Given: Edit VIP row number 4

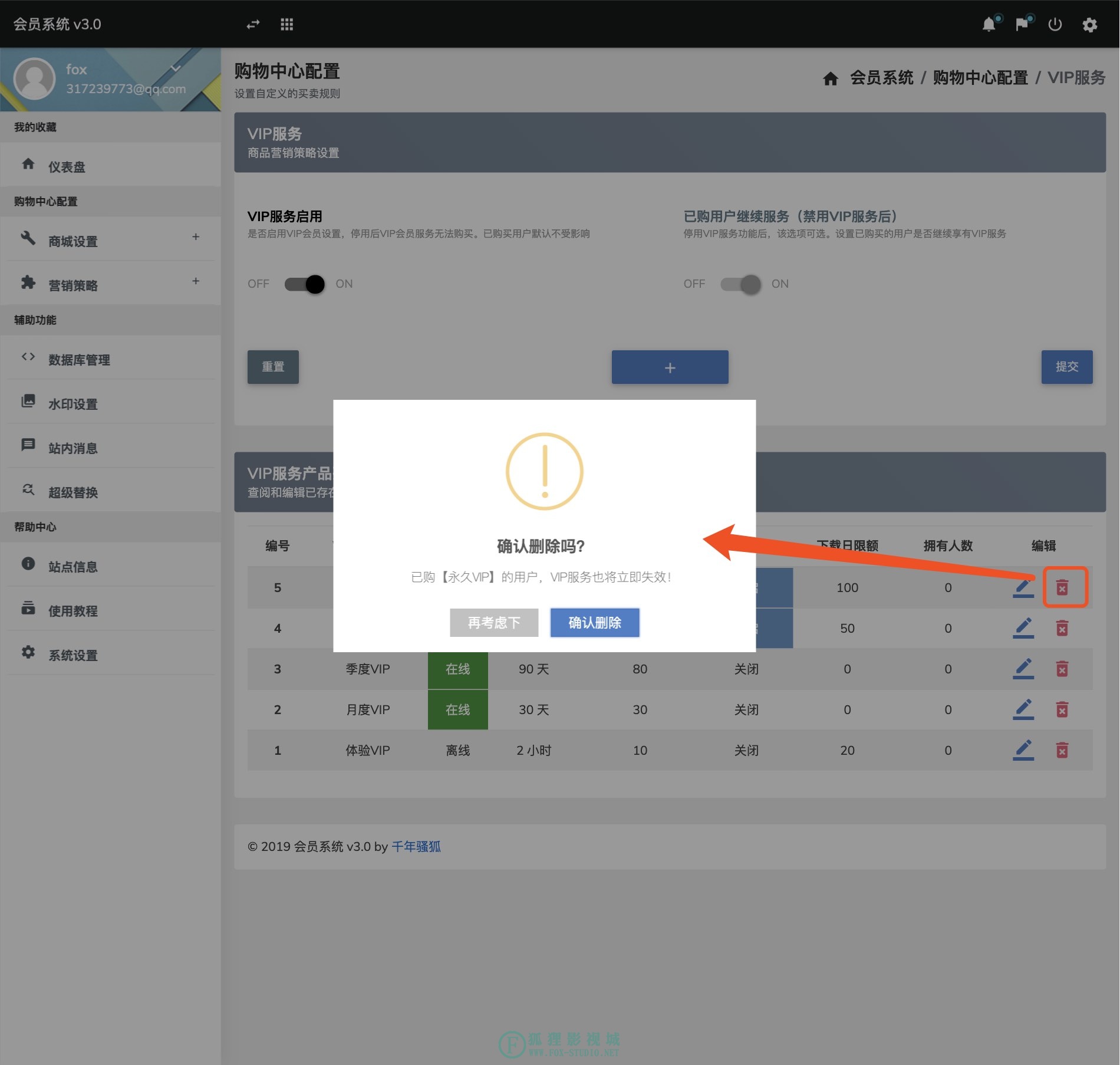Looking at the screenshot, I should tap(1023, 628).
